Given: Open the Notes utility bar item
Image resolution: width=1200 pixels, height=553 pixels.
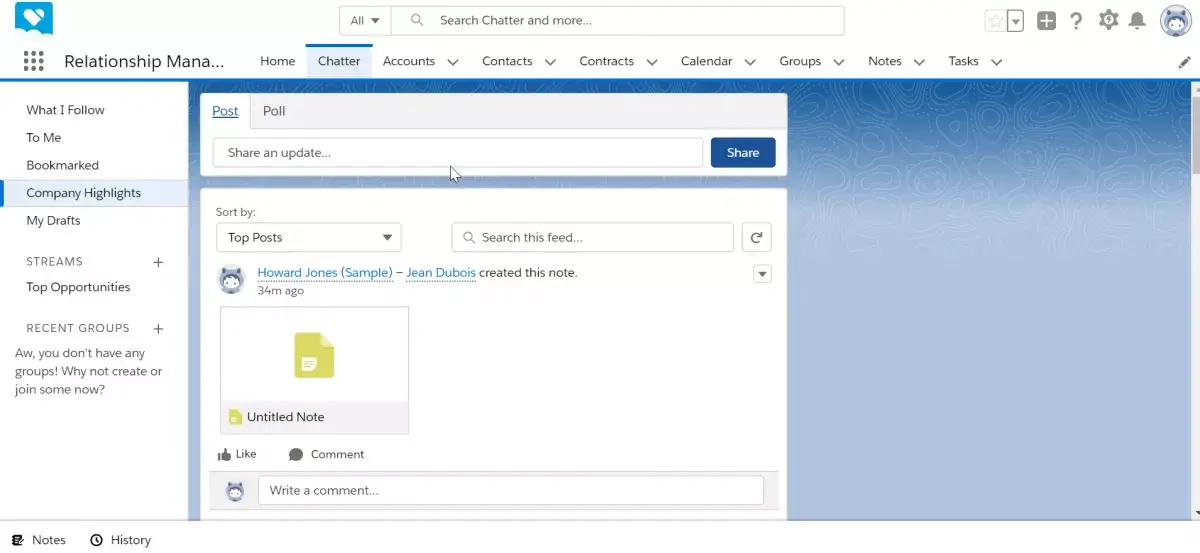Looking at the screenshot, I should [x=39, y=540].
